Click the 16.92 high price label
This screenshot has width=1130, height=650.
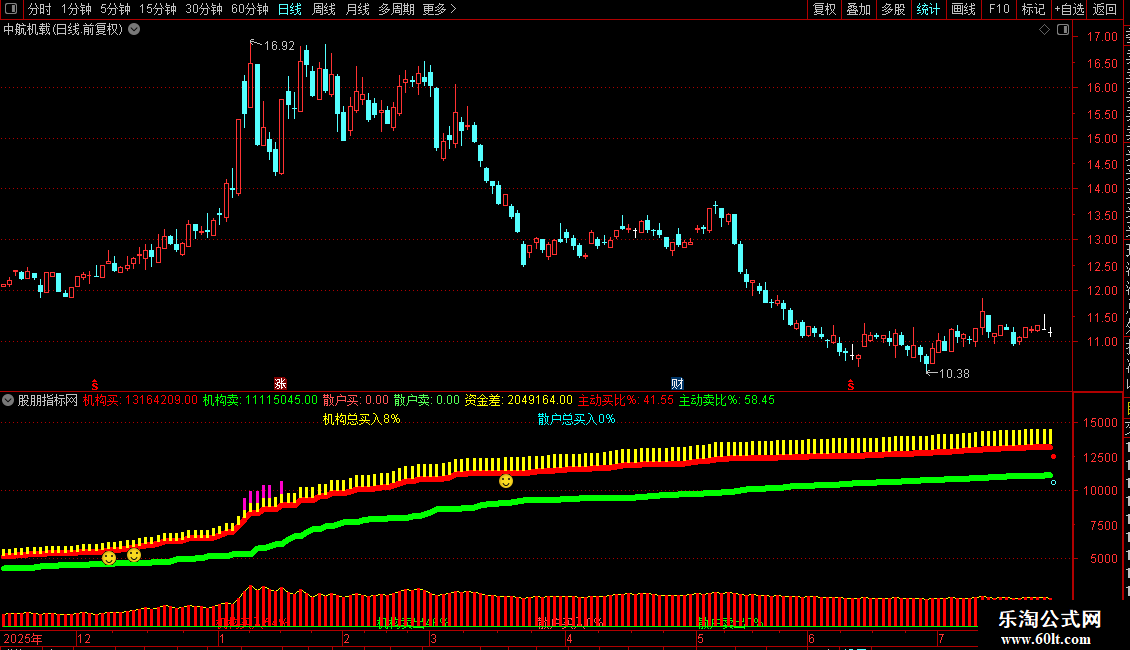tap(279, 46)
